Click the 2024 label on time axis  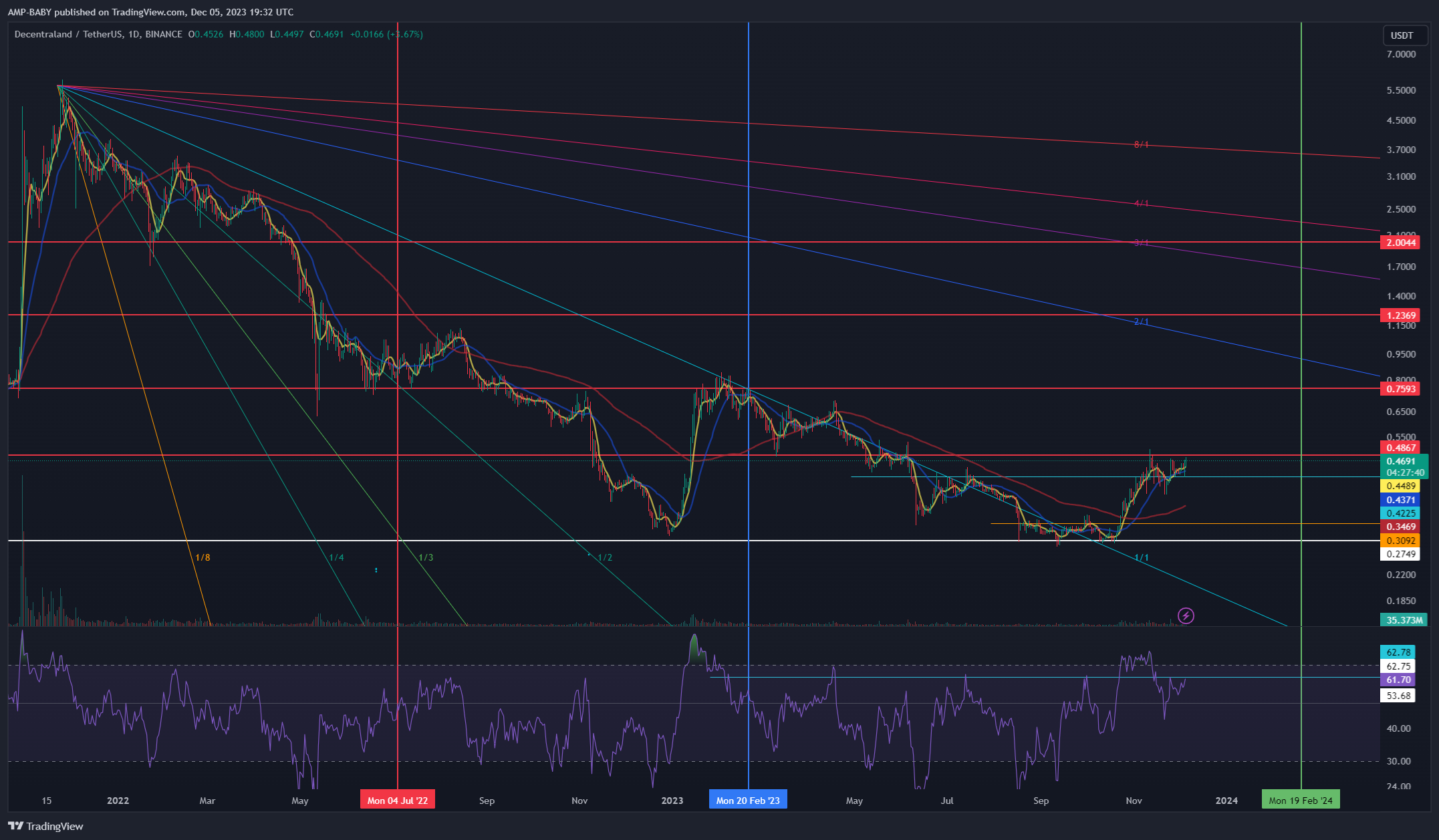click(x=1226, y=801)
